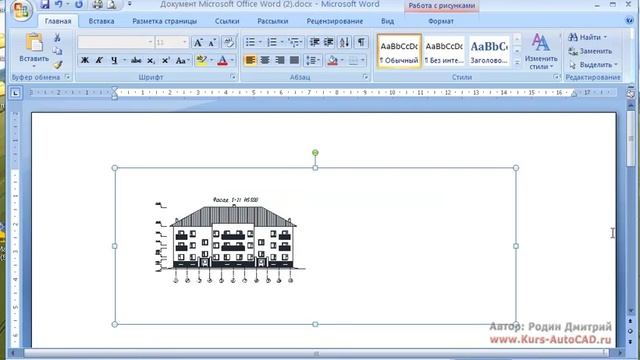640x360 pixels.
Task: Clear formatting with eraser icon
Action: (229, 42)
